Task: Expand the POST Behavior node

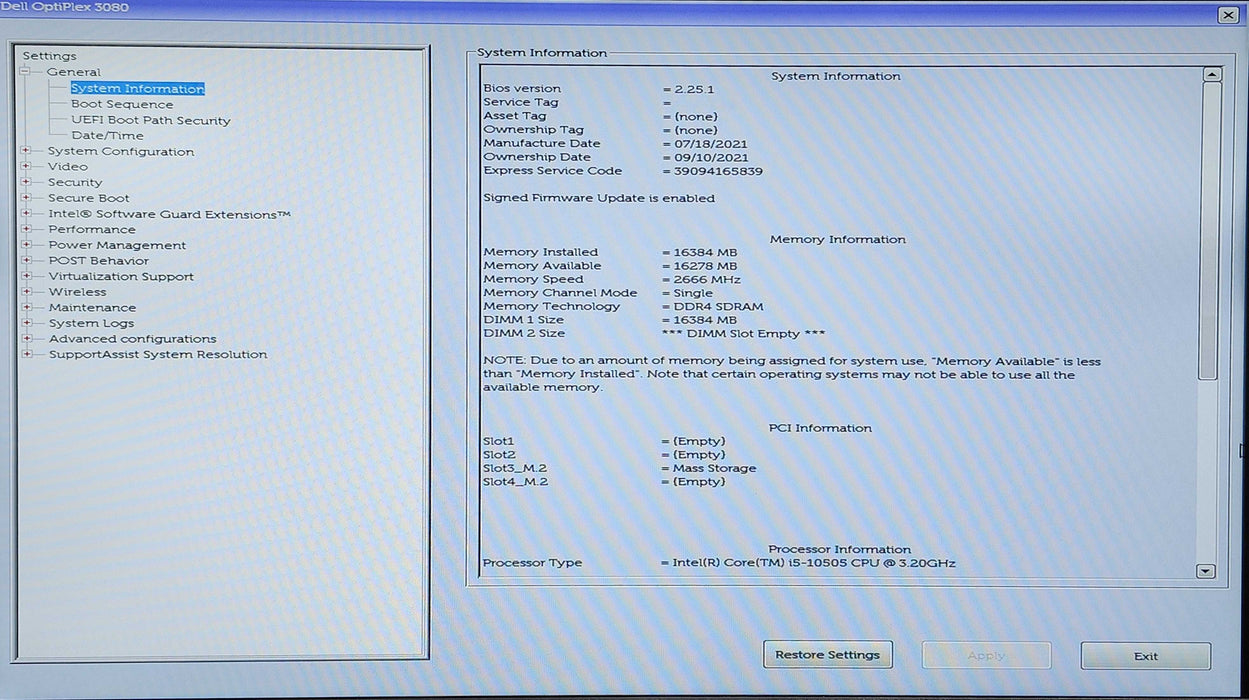Action: coord(27,261)
